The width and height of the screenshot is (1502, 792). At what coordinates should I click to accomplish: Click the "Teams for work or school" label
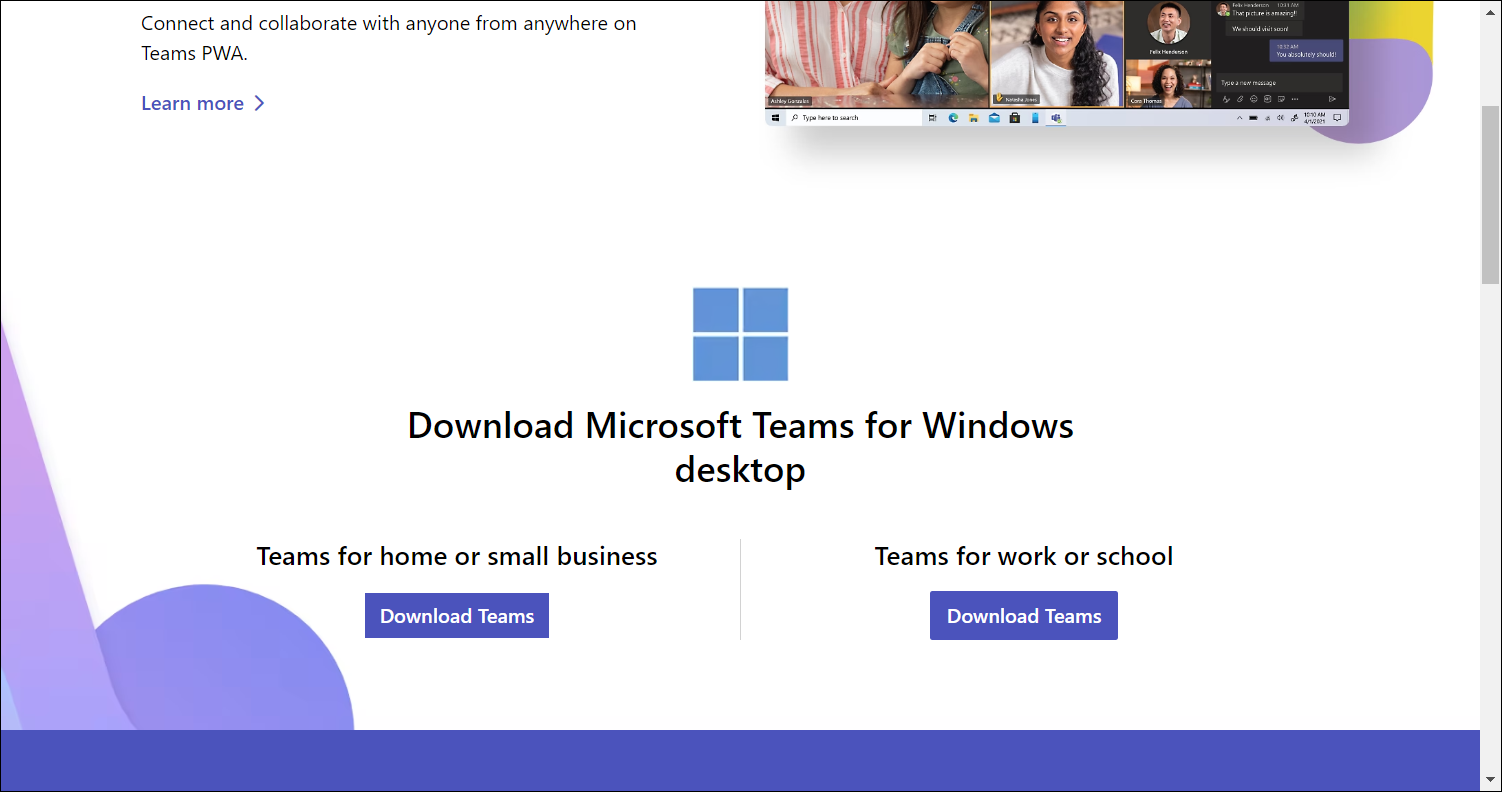pyautogui.click(x=1024, y=556)
